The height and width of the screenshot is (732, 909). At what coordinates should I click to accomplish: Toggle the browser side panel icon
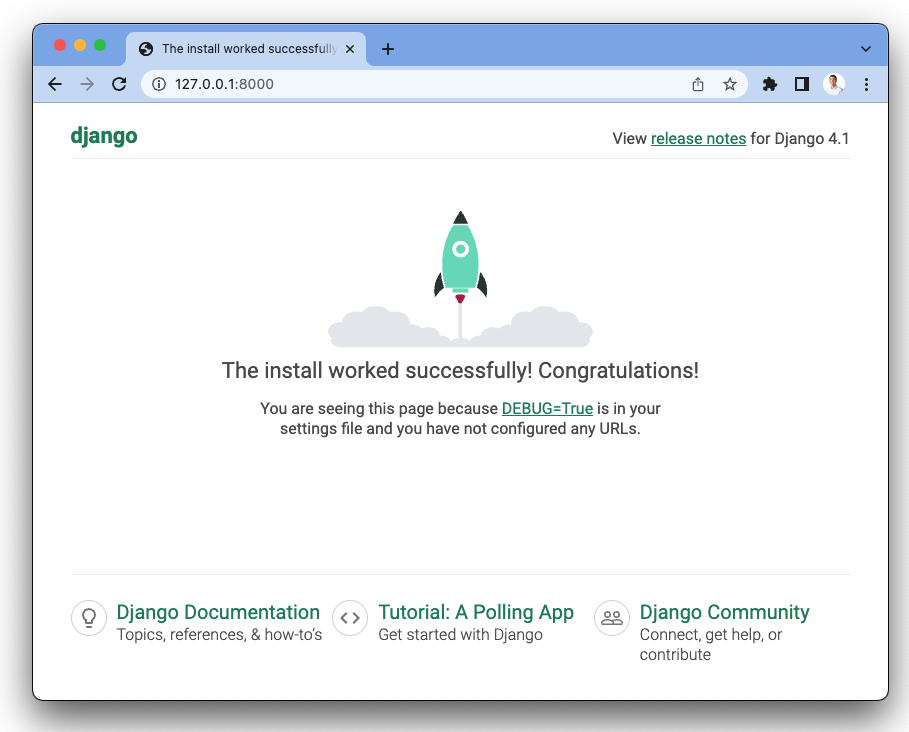[801, 85]
